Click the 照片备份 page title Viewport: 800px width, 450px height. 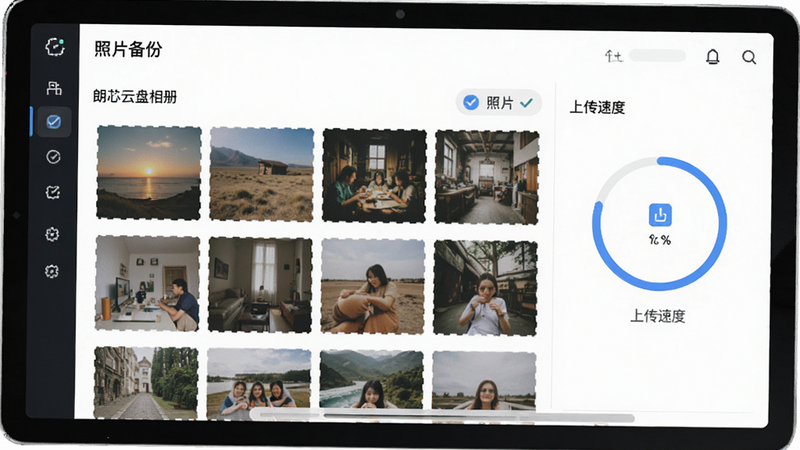point(128,49)
